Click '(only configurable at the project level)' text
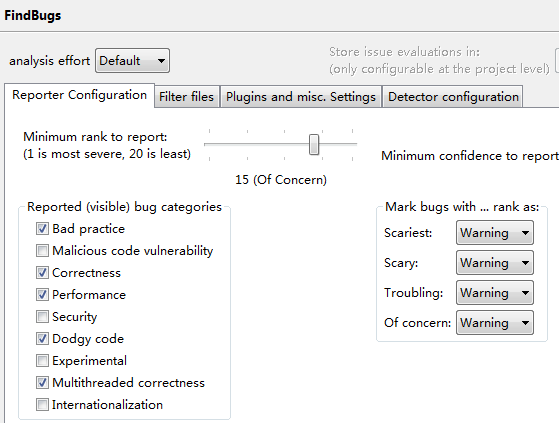This screenshot has width=559, height=423. coord(439,69)
